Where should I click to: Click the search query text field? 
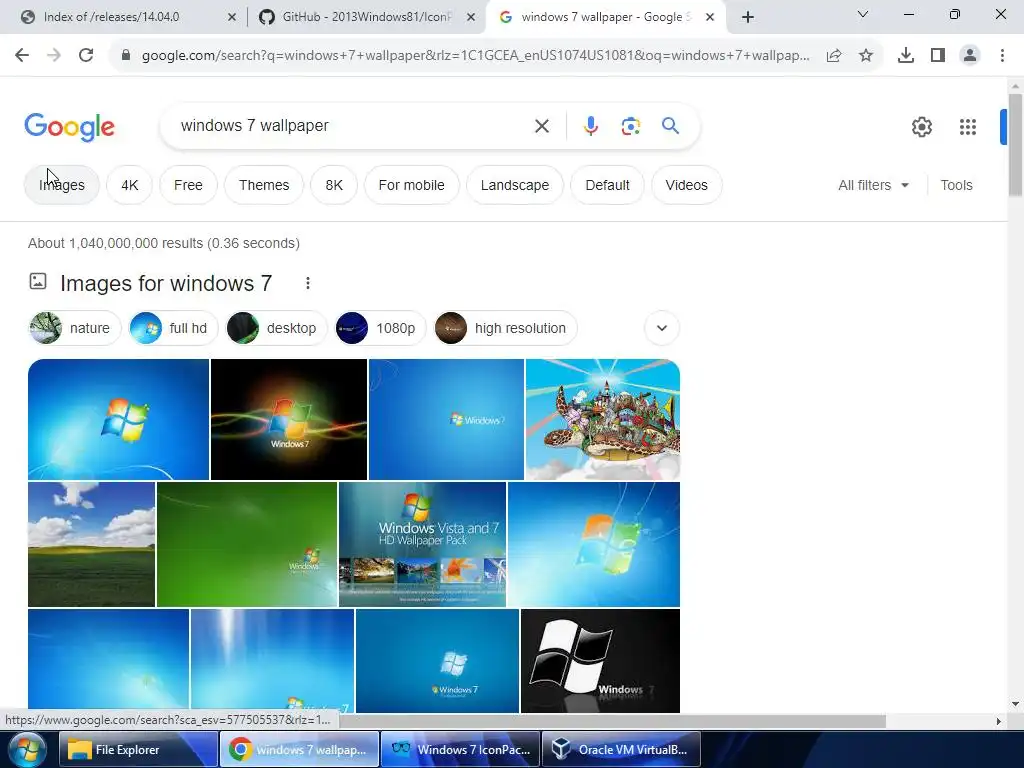[x=353, y=125]
